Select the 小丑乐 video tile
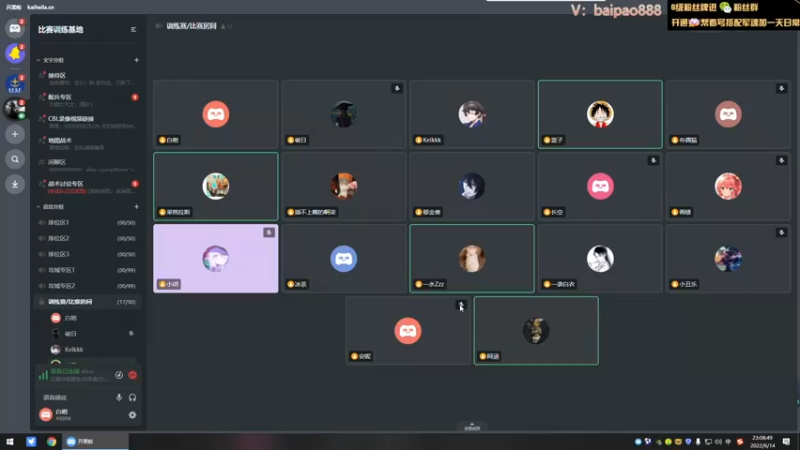The image size is (800, 450). click(x=728, y=259)
